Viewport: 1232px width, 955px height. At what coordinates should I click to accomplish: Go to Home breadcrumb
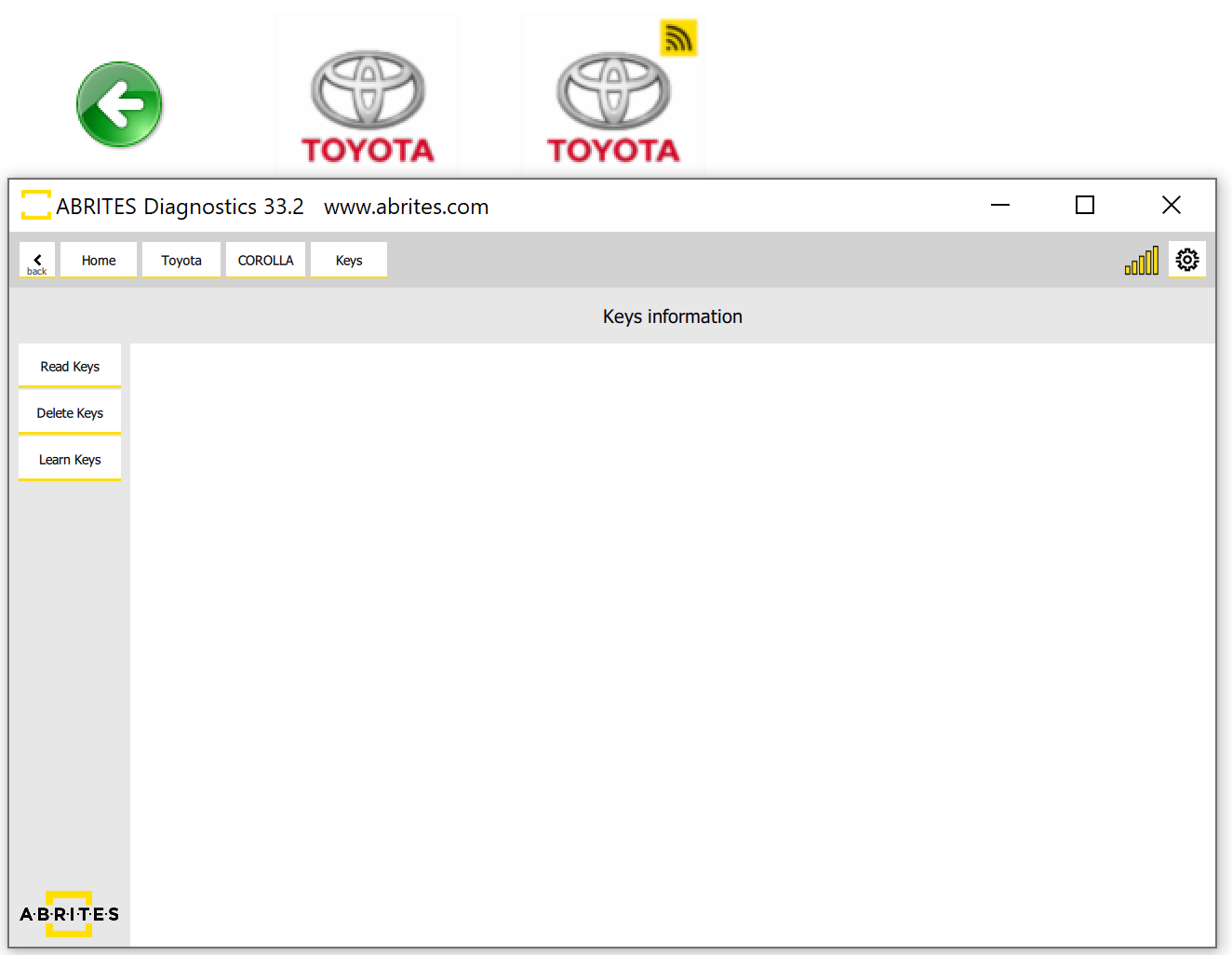pyautogui.click(x=99, y=261)
